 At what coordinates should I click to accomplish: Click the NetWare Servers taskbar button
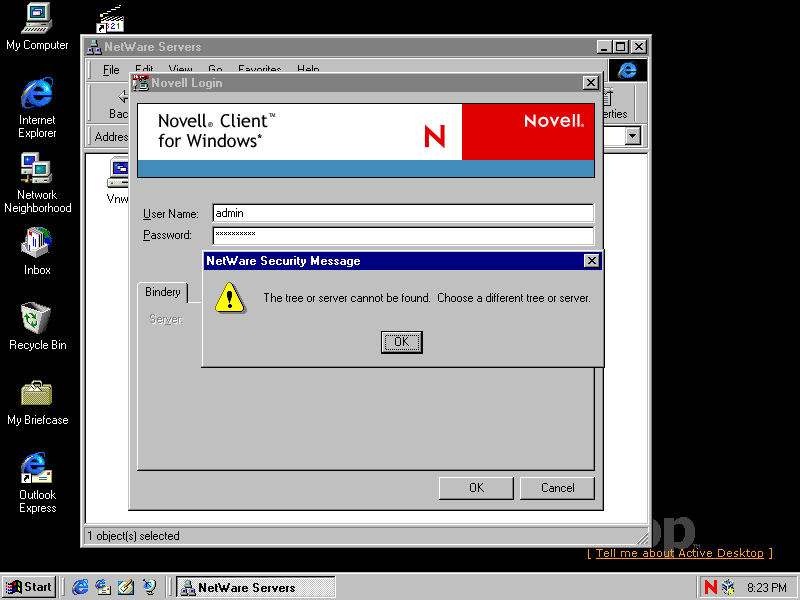point(256,587)
